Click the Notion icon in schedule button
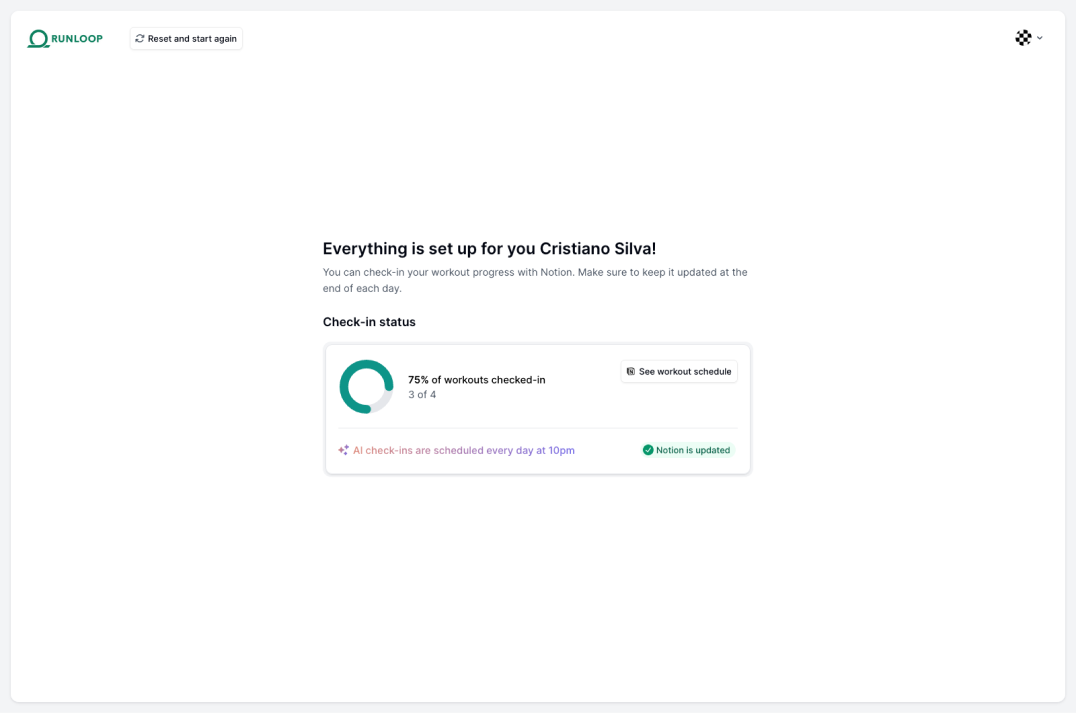Image resolution: width=1076 pixels, height=713 pixels. 631,371
